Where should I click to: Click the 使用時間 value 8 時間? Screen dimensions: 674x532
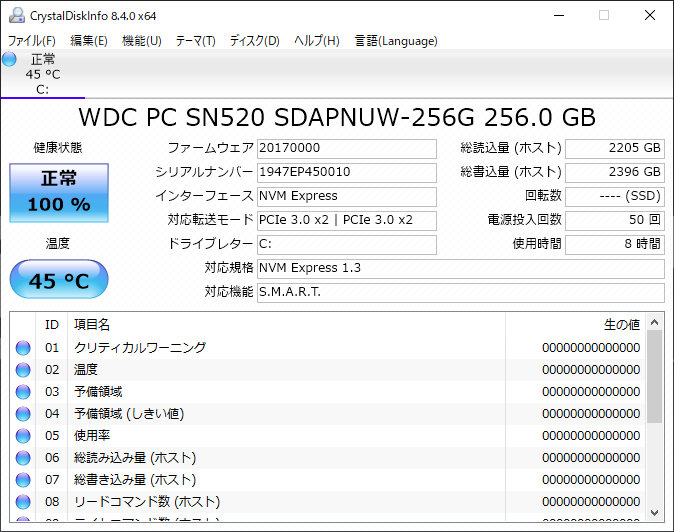[615, 245]
